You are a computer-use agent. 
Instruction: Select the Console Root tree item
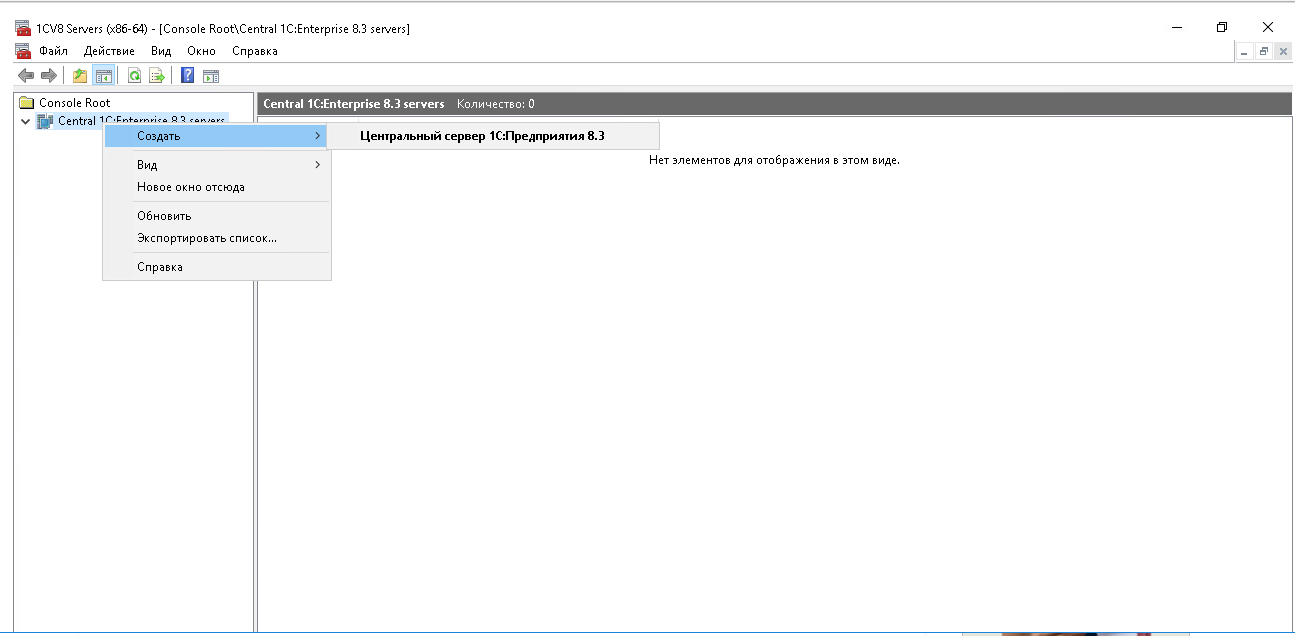74,103
